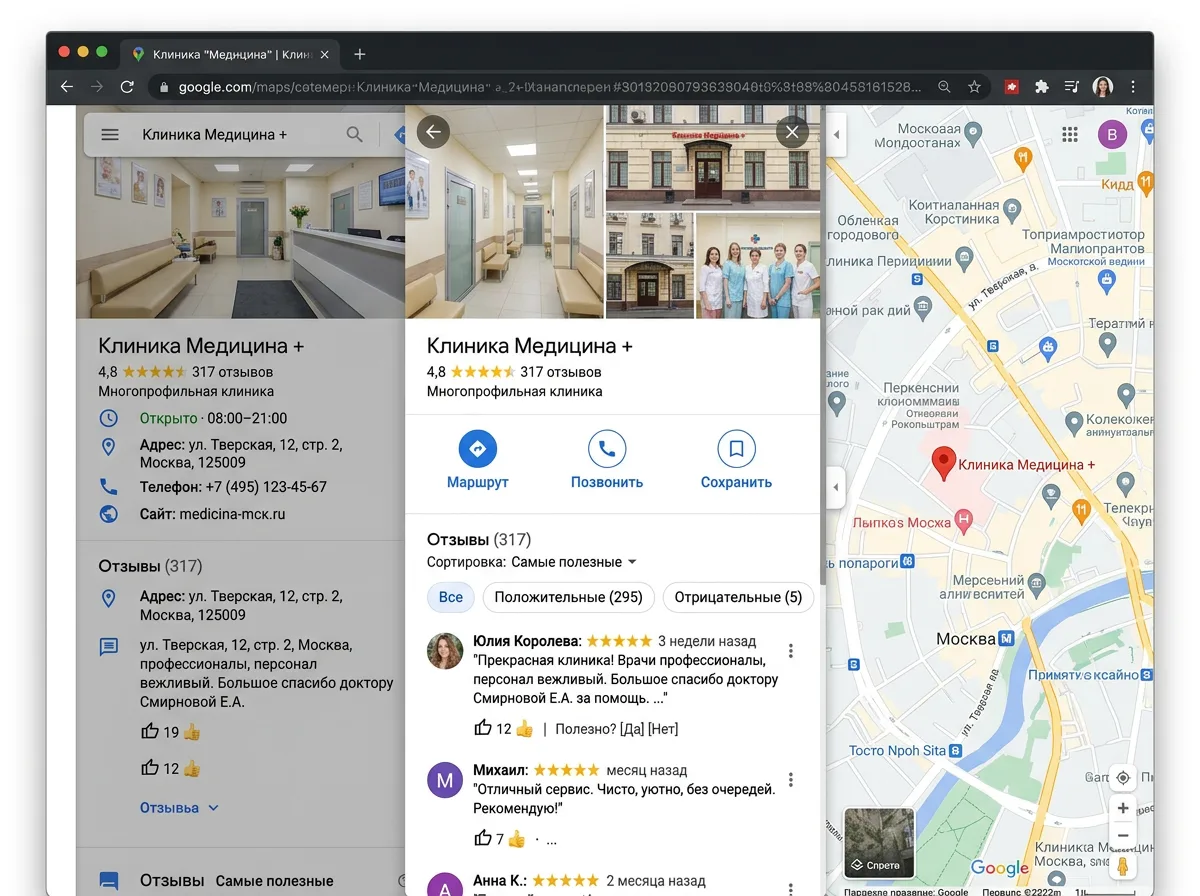Click the red Клиника Медицина + map pin
This screenshot has width=1200, height=896.
(x=943, y=464)
